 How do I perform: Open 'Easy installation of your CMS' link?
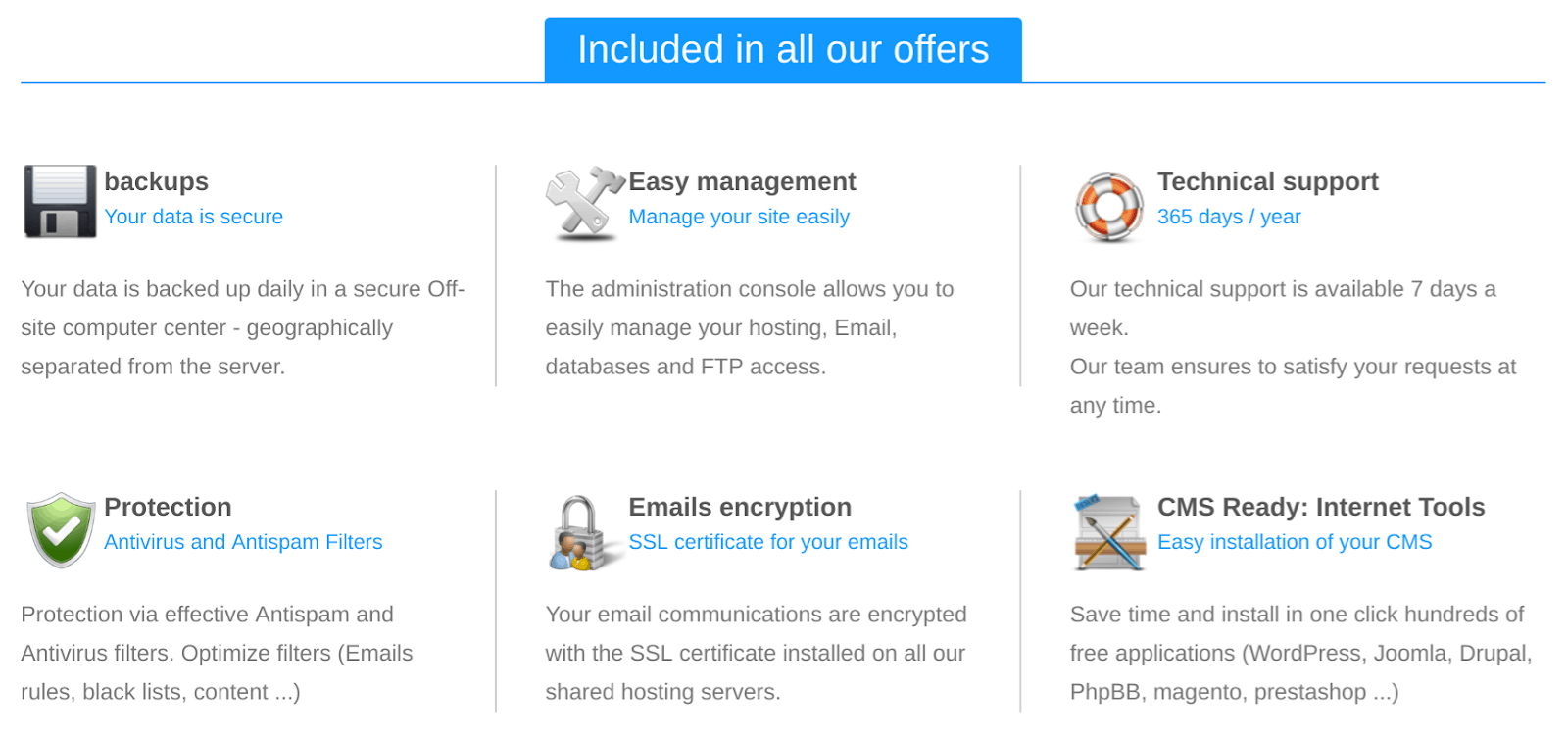[1295, 542]
